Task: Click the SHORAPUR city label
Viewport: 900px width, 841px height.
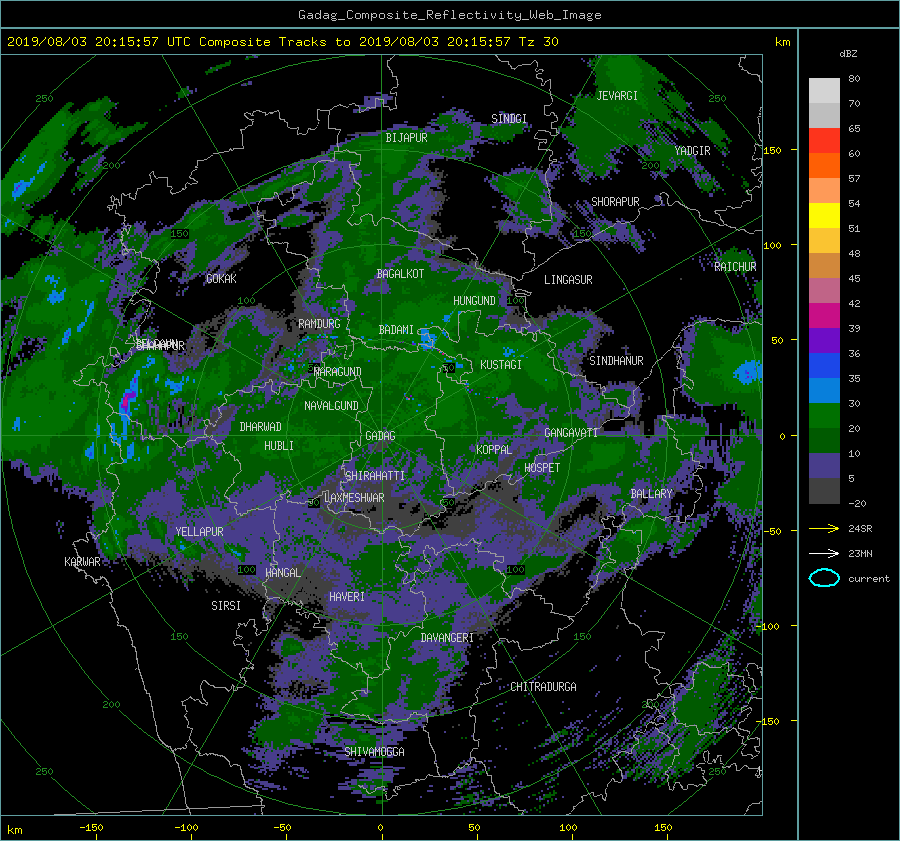Action: (615, 202)
